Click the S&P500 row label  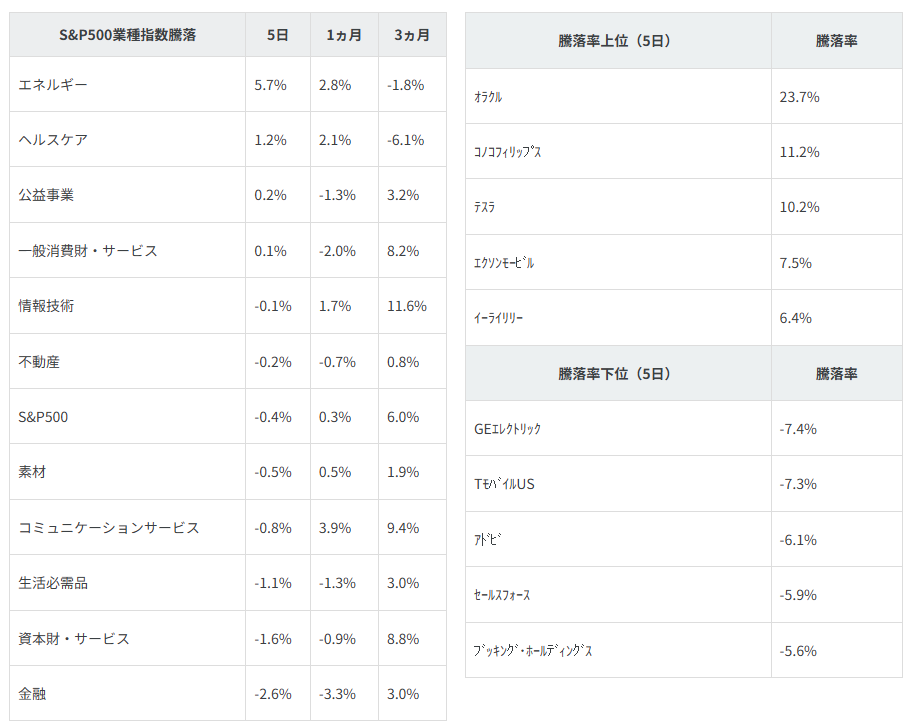pos(43,417)
